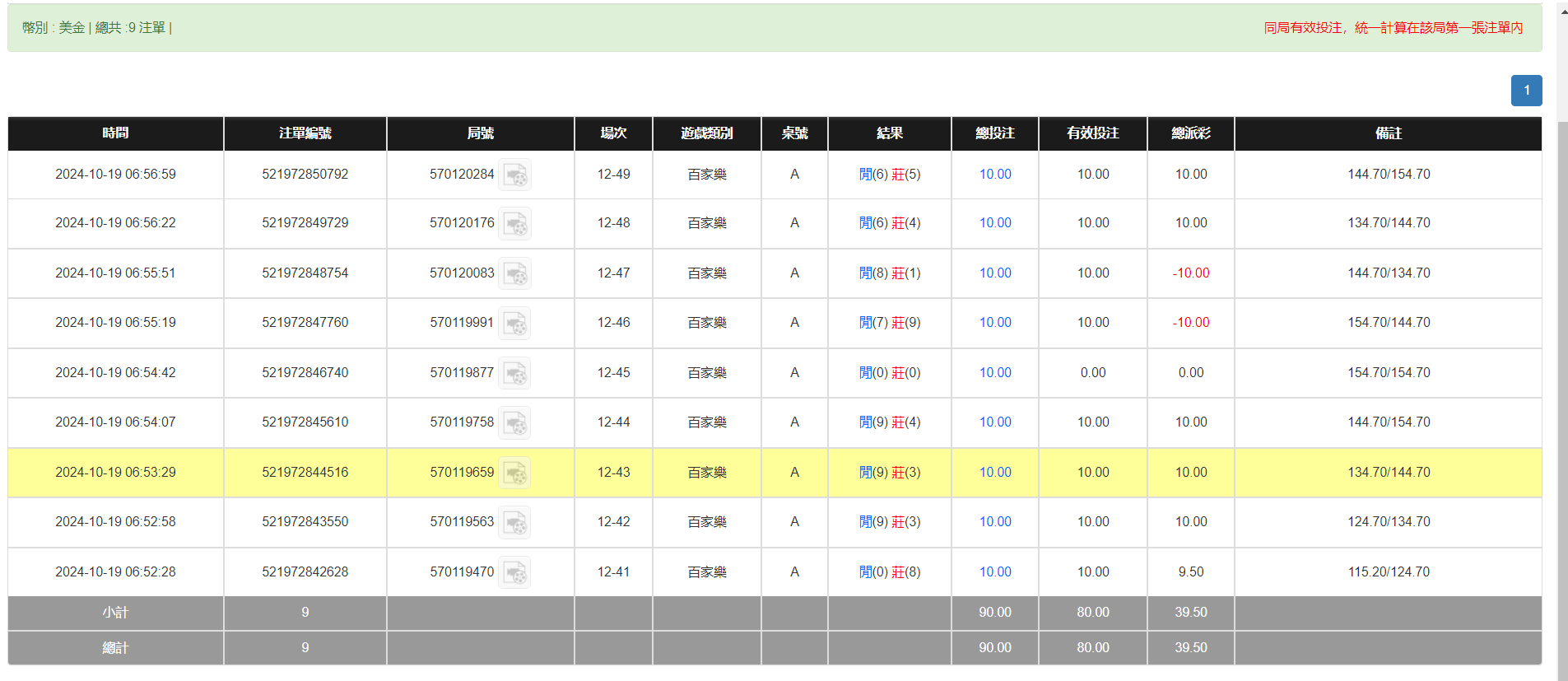
Task: Open replay icon for round 570119991
Action: 515,323
